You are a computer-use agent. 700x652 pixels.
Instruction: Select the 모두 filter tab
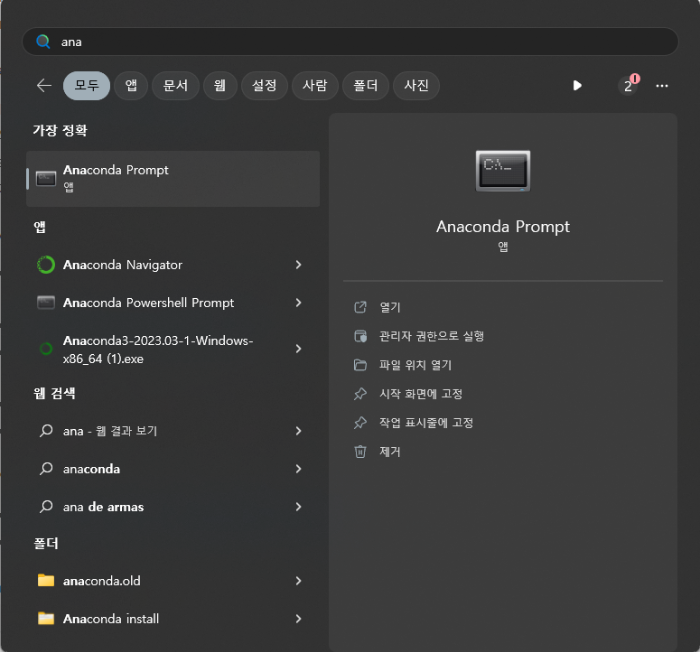87,85
